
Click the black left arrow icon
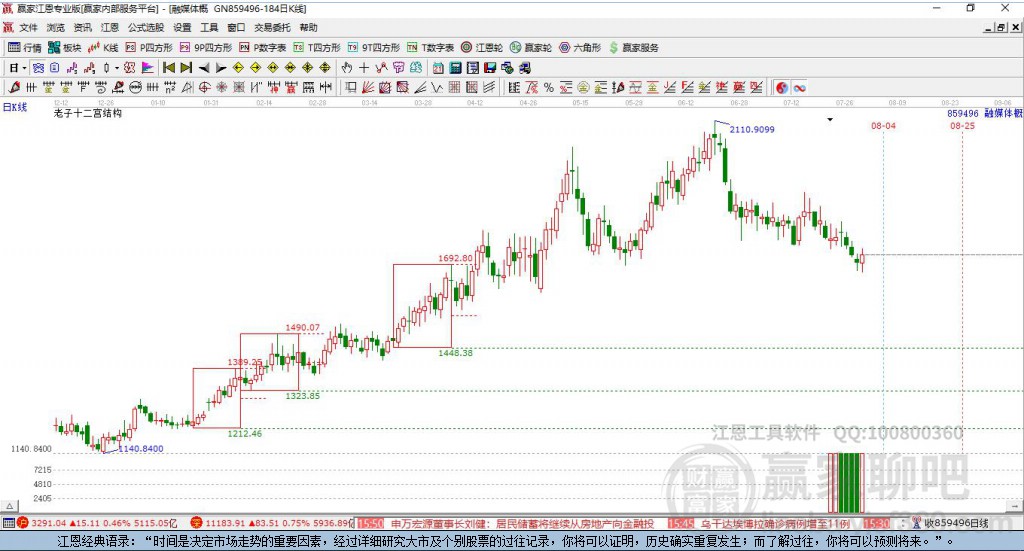pyautogui.click(x=204, y=68)
